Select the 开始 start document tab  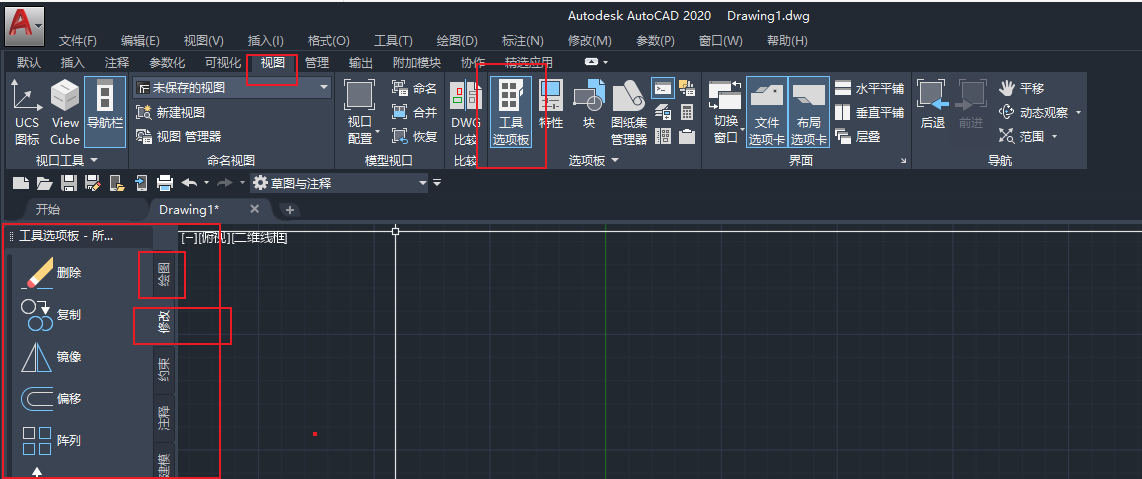pos(48,210)
